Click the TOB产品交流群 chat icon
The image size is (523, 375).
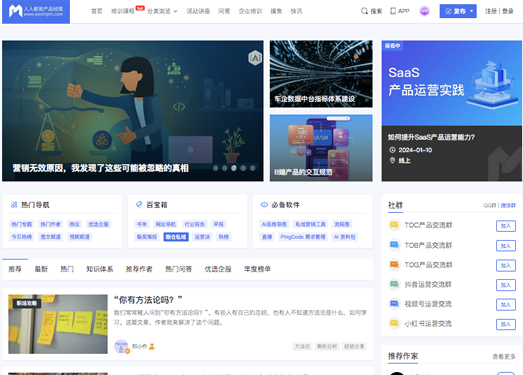394,245
